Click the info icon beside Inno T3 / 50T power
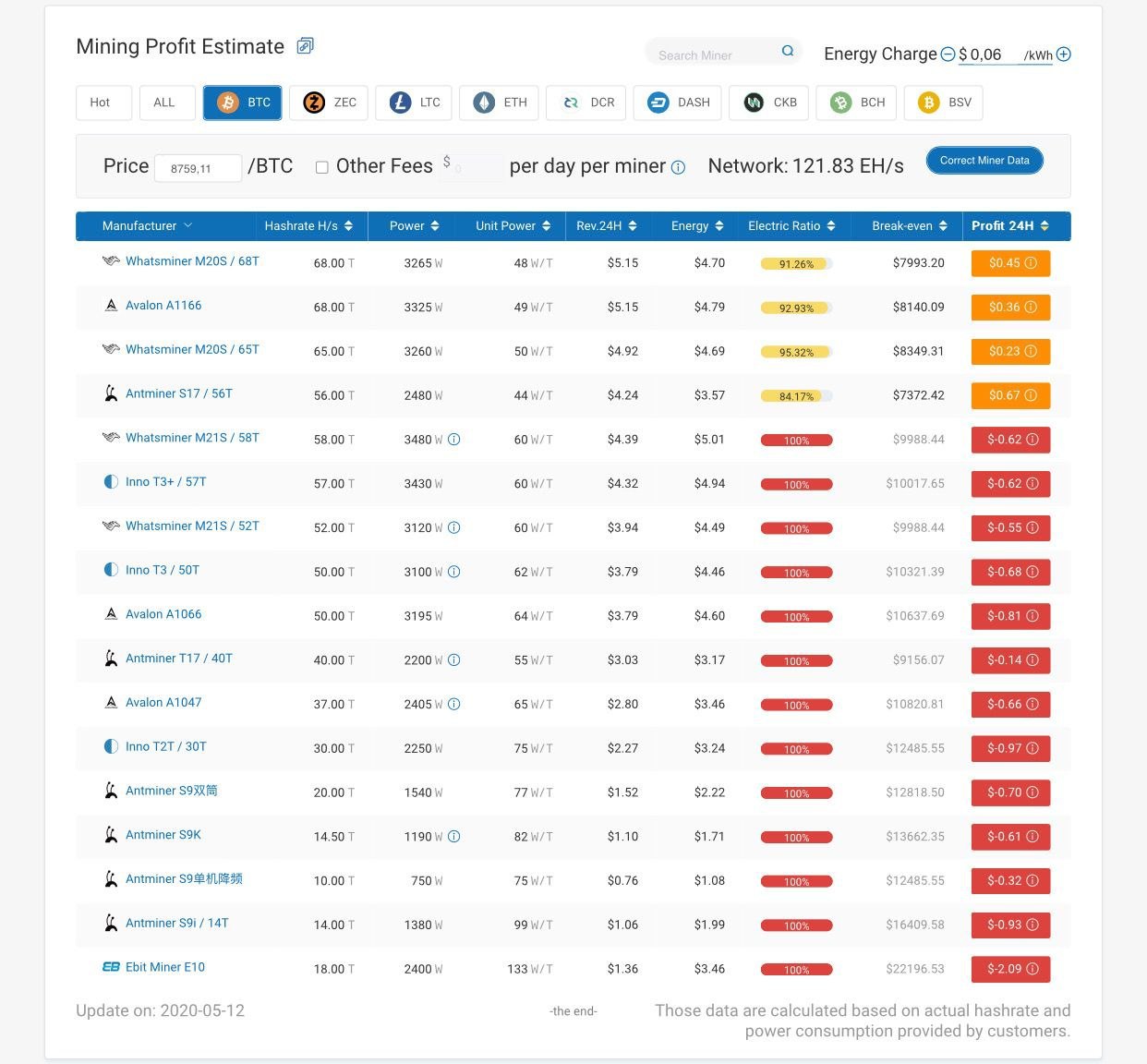This screenshot has height=1064, width=1147. (x=454, y=572)
